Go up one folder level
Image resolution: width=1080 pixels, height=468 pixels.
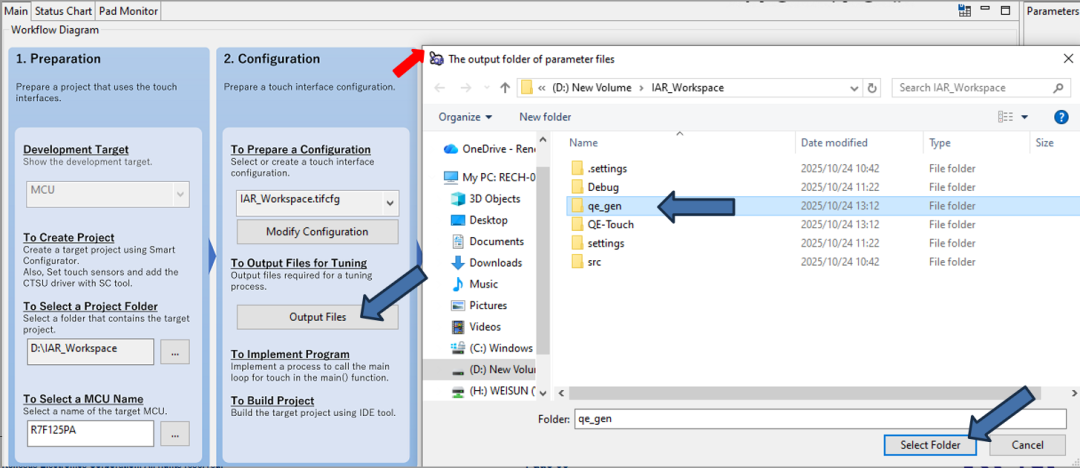(504, 88)
